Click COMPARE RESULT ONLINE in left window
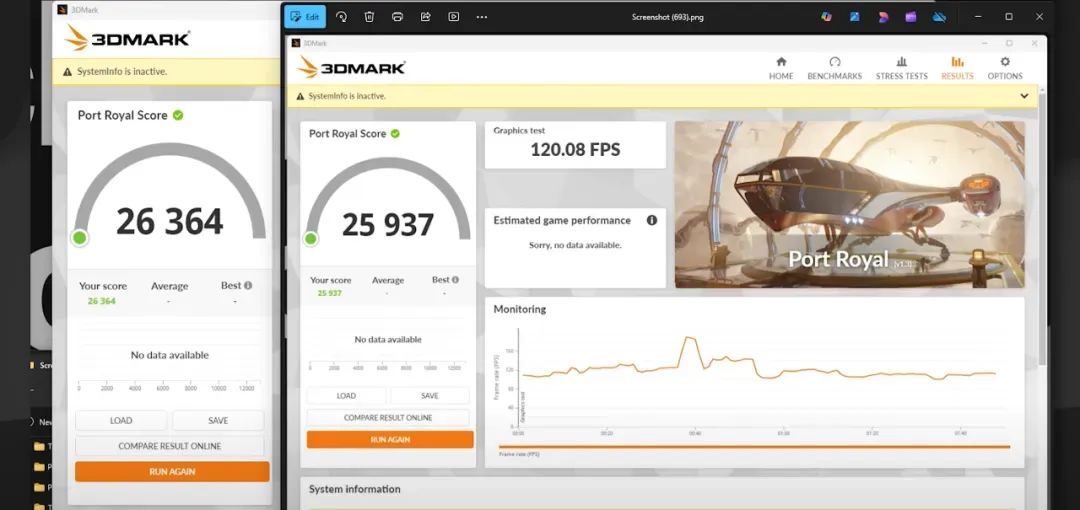The image size is (1080, 510). [169, 446]
